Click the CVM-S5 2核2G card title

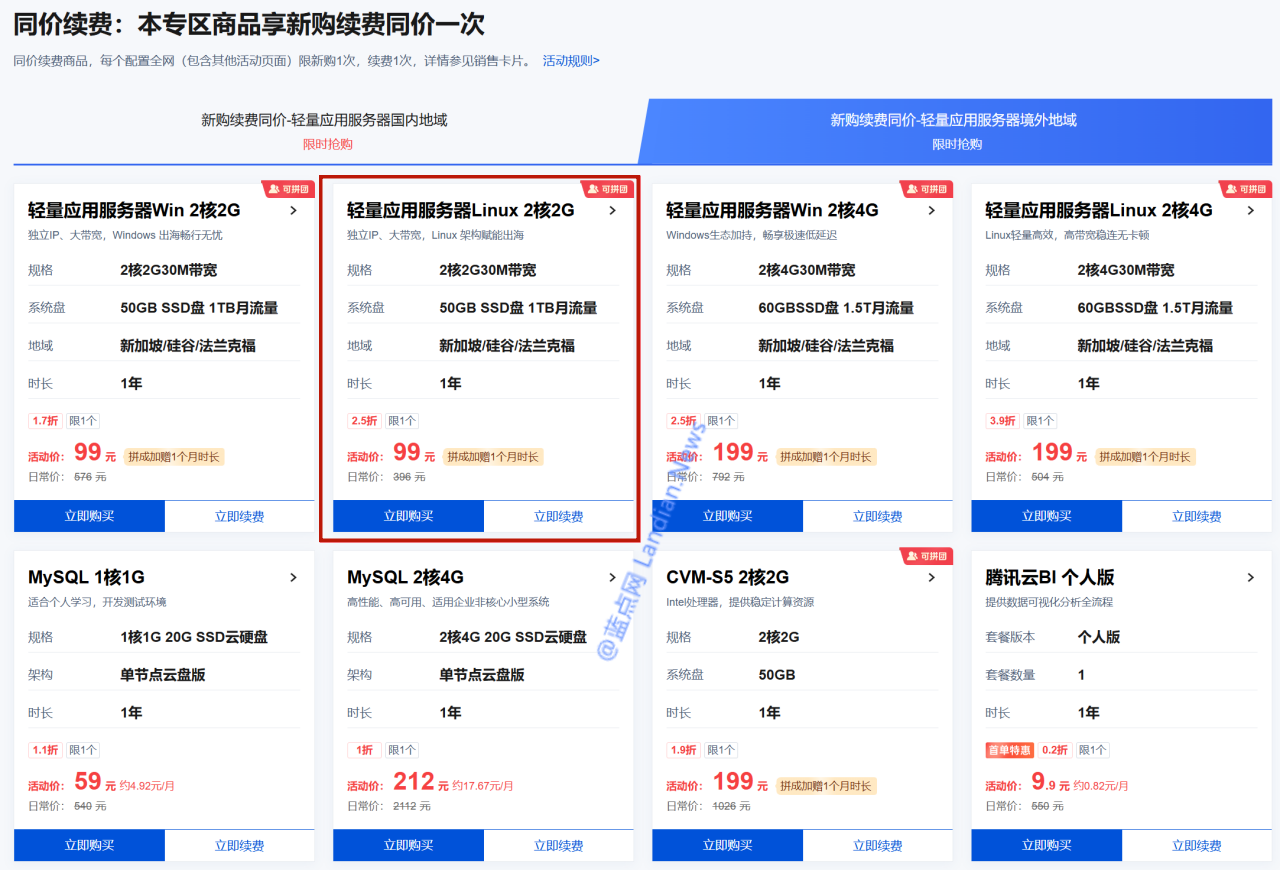coord(727,578)
